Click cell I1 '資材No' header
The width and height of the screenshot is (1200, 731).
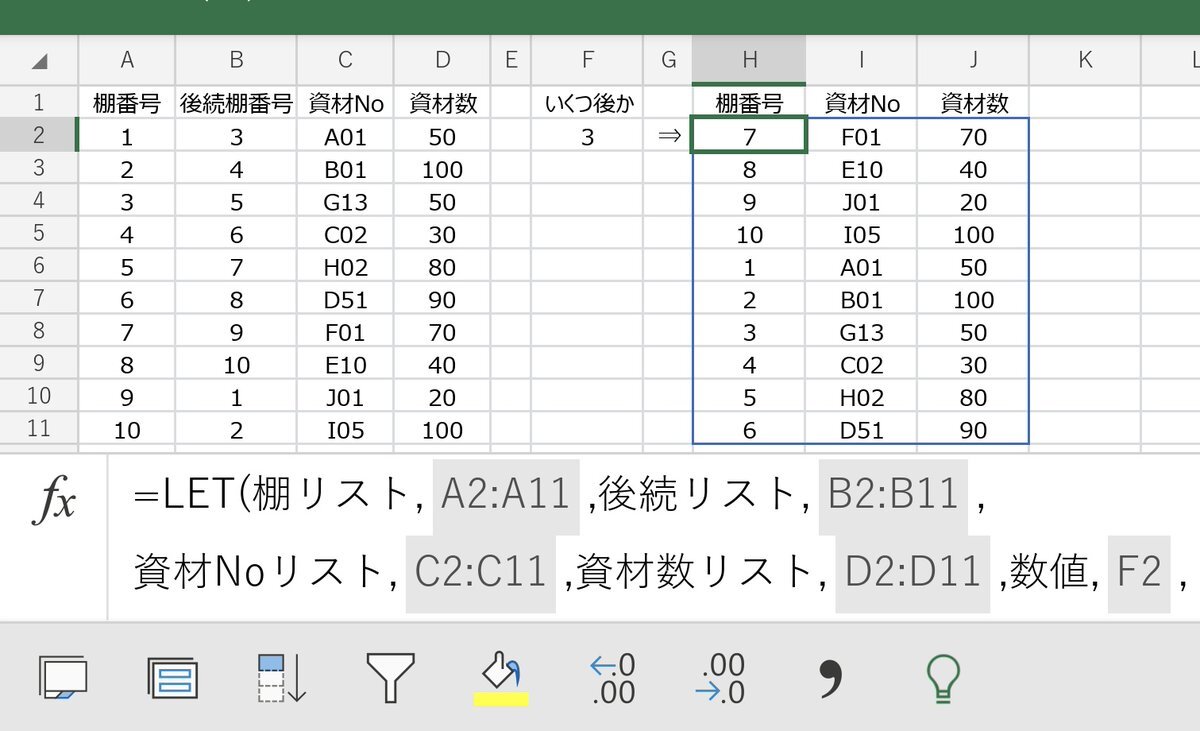[862, 102]
